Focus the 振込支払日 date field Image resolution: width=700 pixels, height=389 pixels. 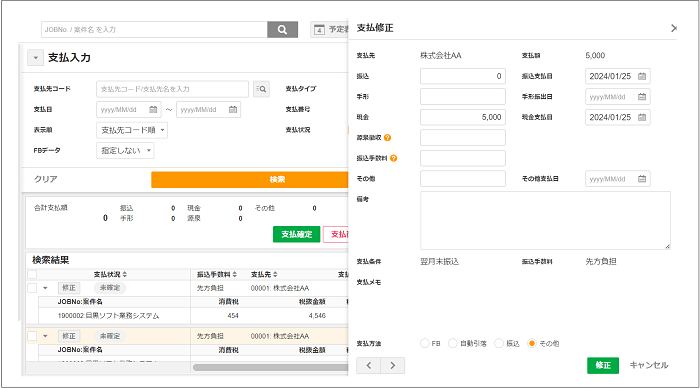(x=617, y=76)
